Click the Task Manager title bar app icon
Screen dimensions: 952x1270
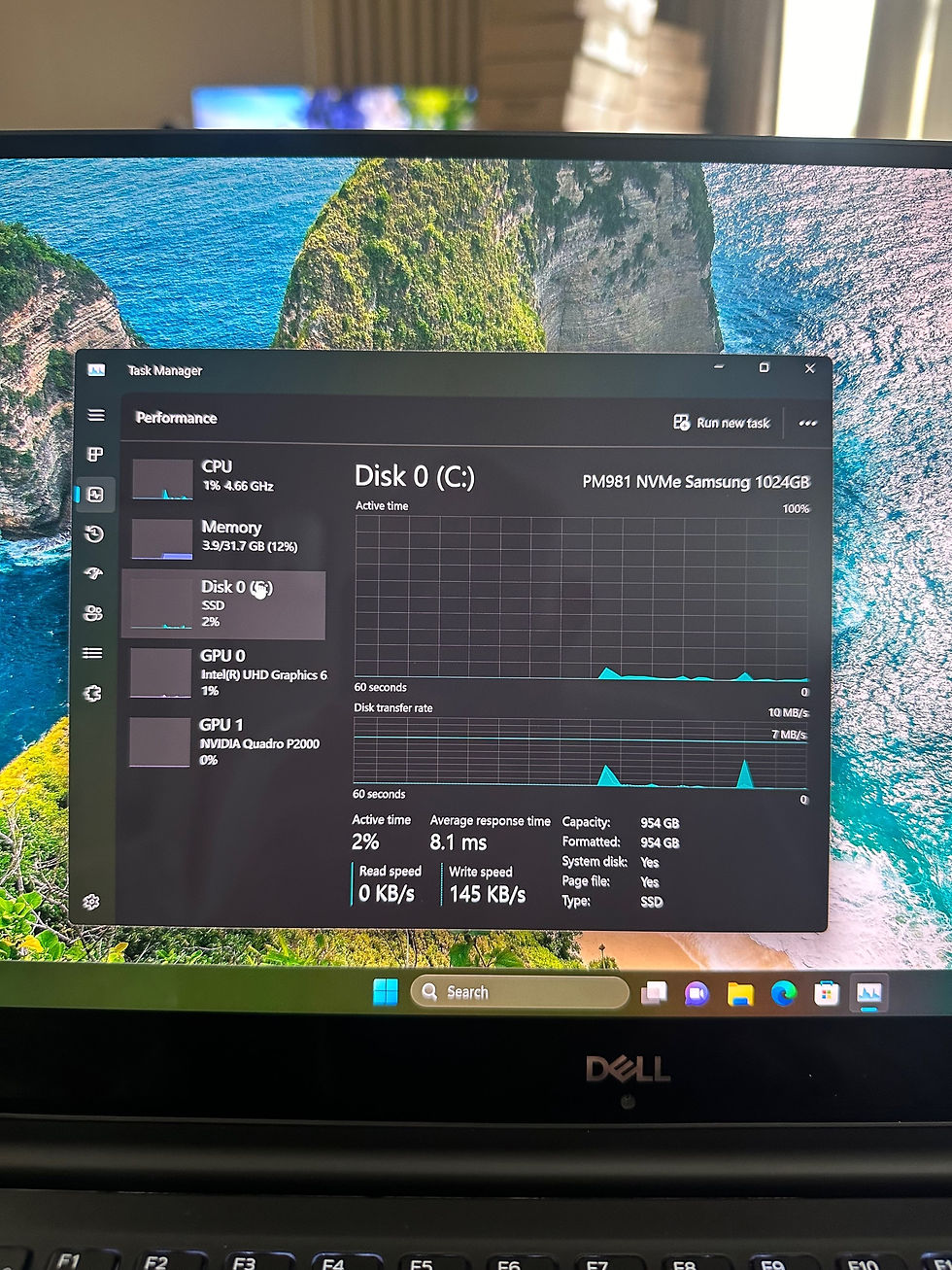tap(96, 370)
